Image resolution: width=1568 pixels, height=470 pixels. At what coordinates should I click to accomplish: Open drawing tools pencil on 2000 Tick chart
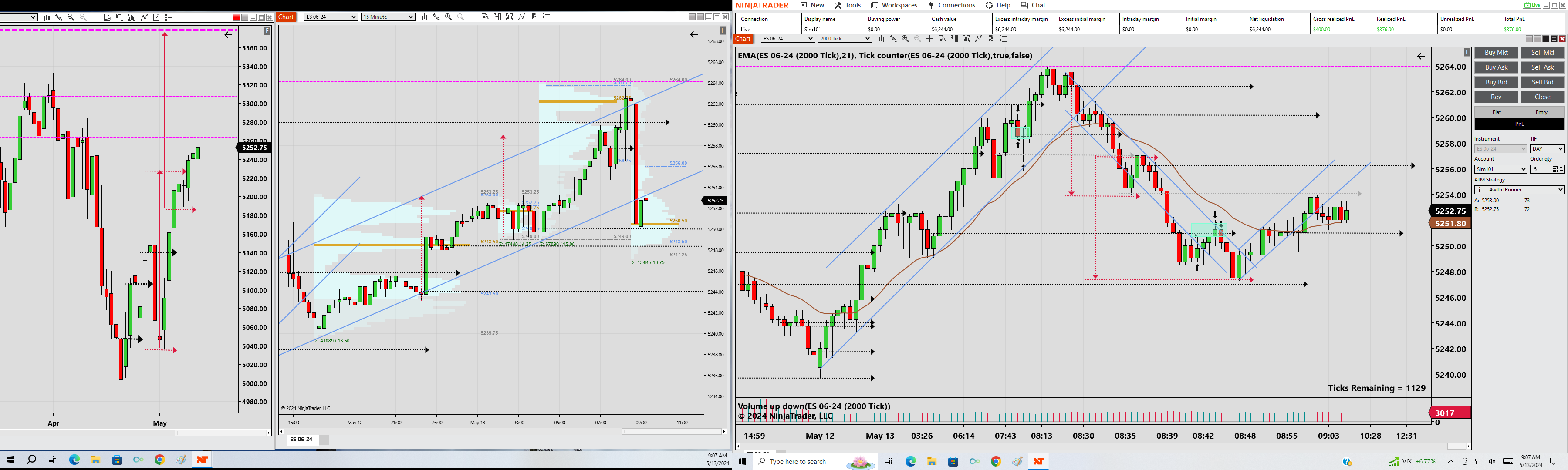point(894,39)
